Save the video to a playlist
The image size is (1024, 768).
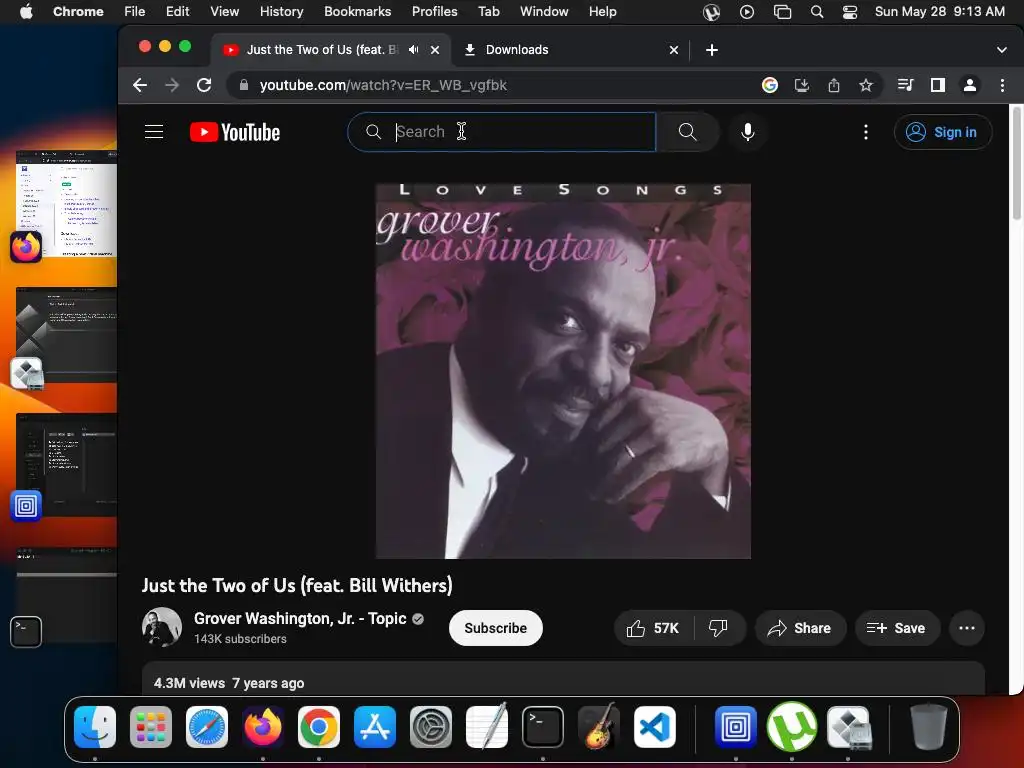click(897, 628)
